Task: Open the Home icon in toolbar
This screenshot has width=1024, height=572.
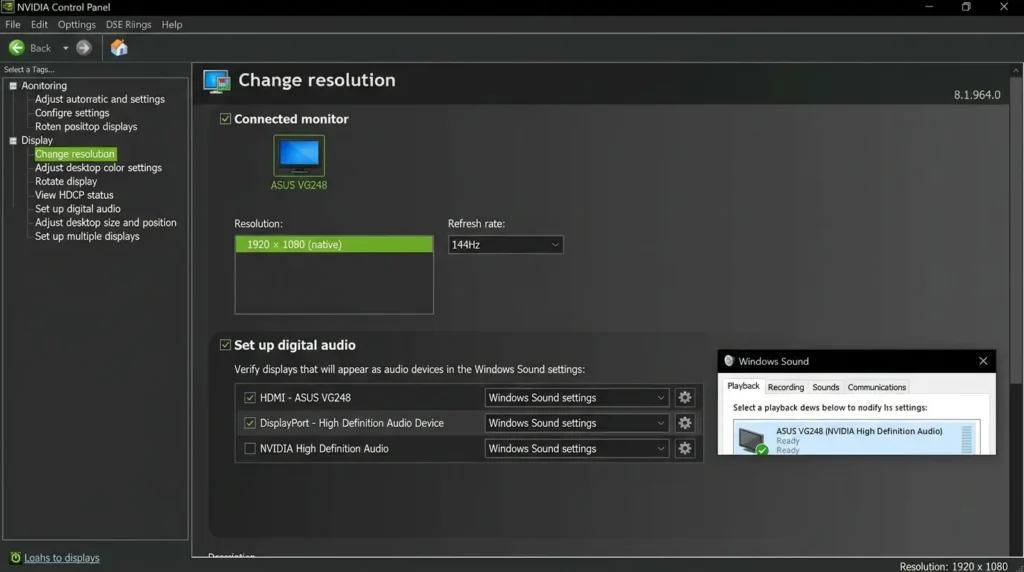Action: (119, 48)
